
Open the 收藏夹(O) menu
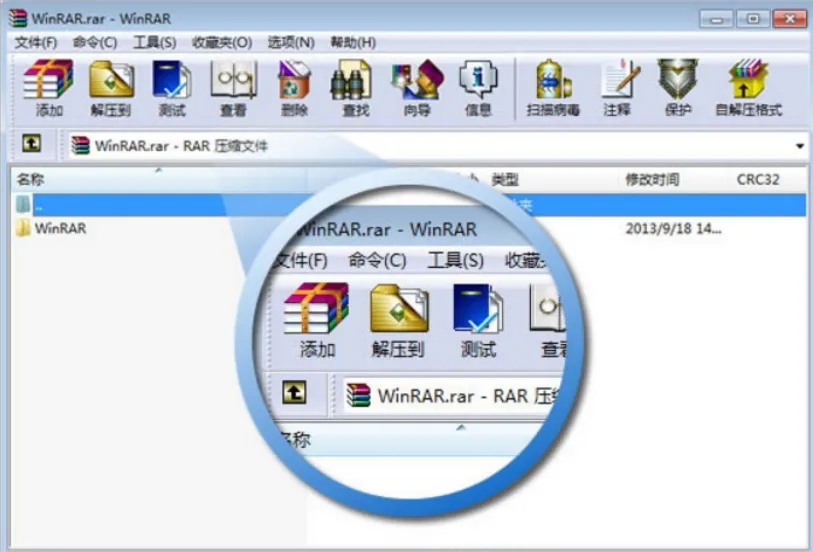[x=222, y=43]
